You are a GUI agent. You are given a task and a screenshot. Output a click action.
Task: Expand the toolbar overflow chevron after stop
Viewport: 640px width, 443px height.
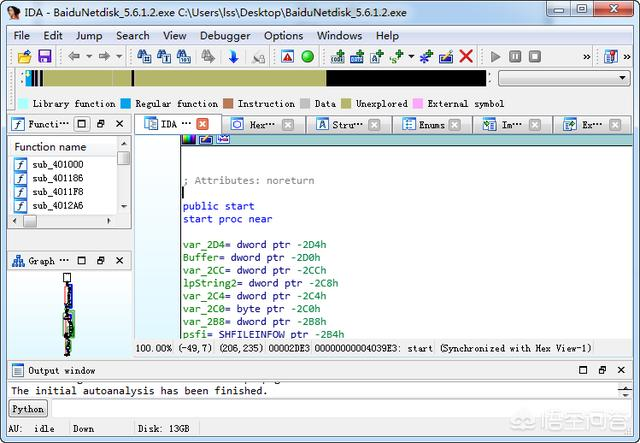click(x=587, y=57)
